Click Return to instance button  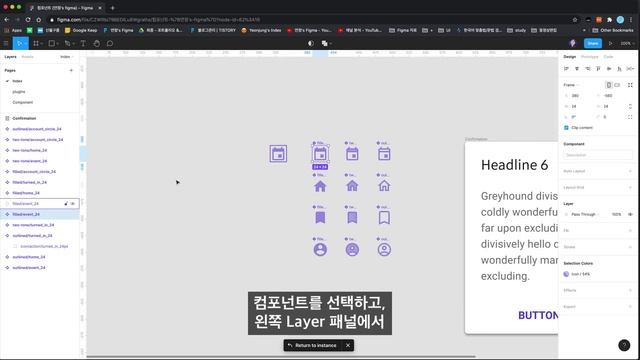312,345
